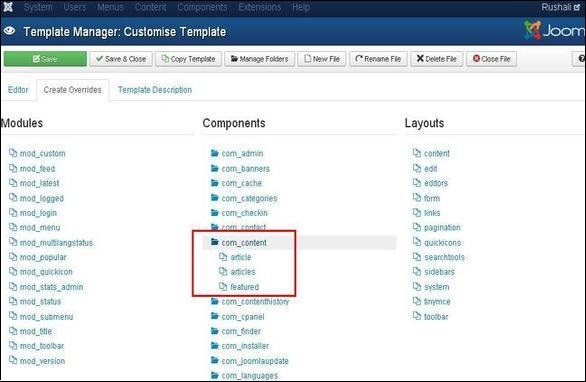This screenshot has height=382, width=586.
Task: Click the copy icon beside quickicons layout
Action: 417,242
